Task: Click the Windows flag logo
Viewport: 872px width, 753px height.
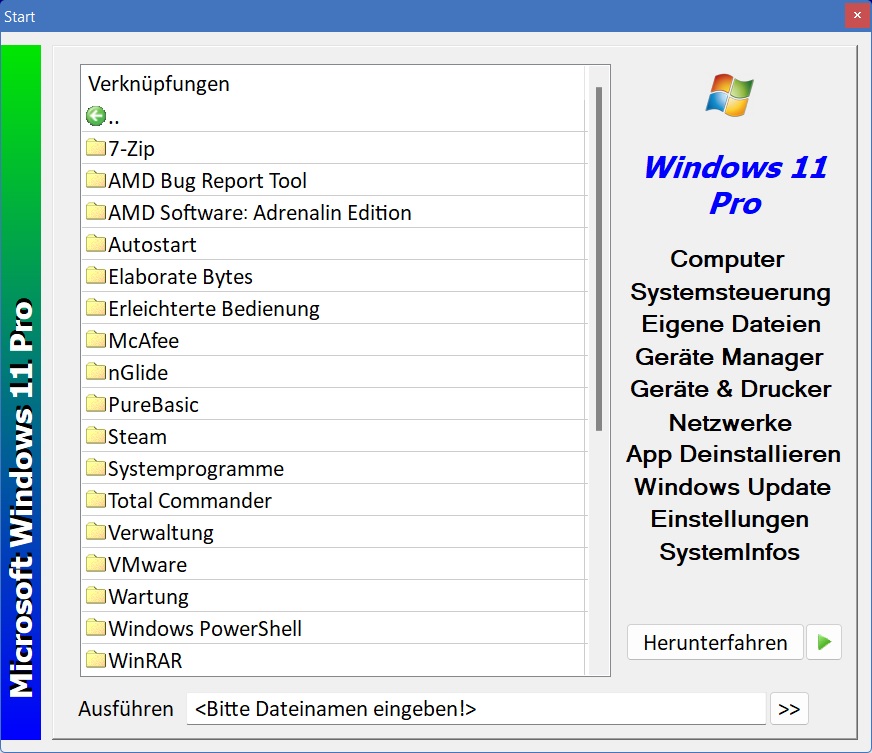Action: [x=730, y=96]
